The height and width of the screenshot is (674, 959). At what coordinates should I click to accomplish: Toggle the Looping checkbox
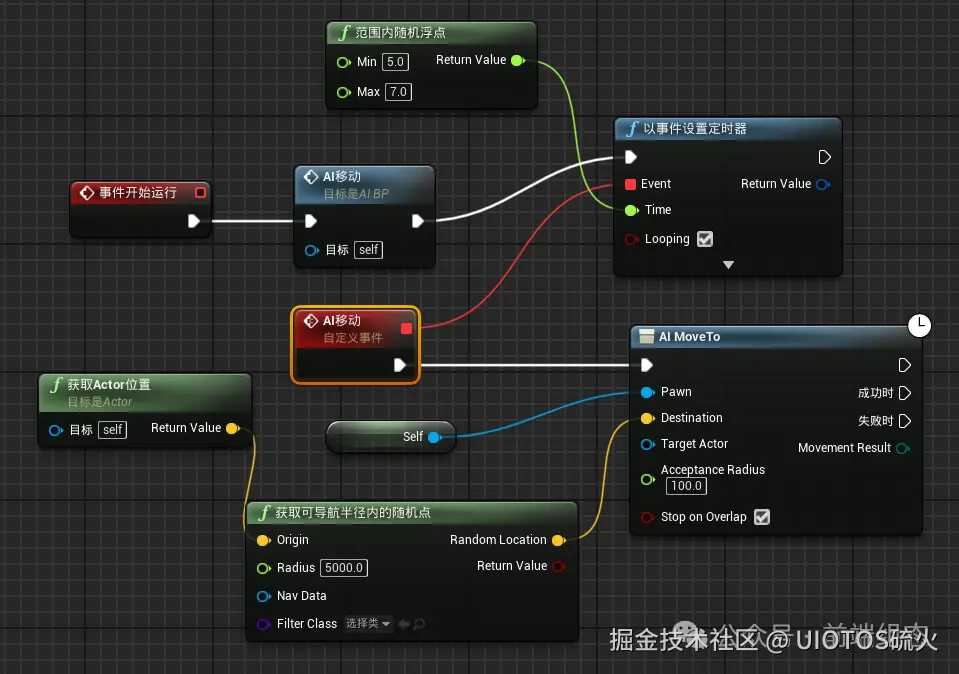point(705,239)
